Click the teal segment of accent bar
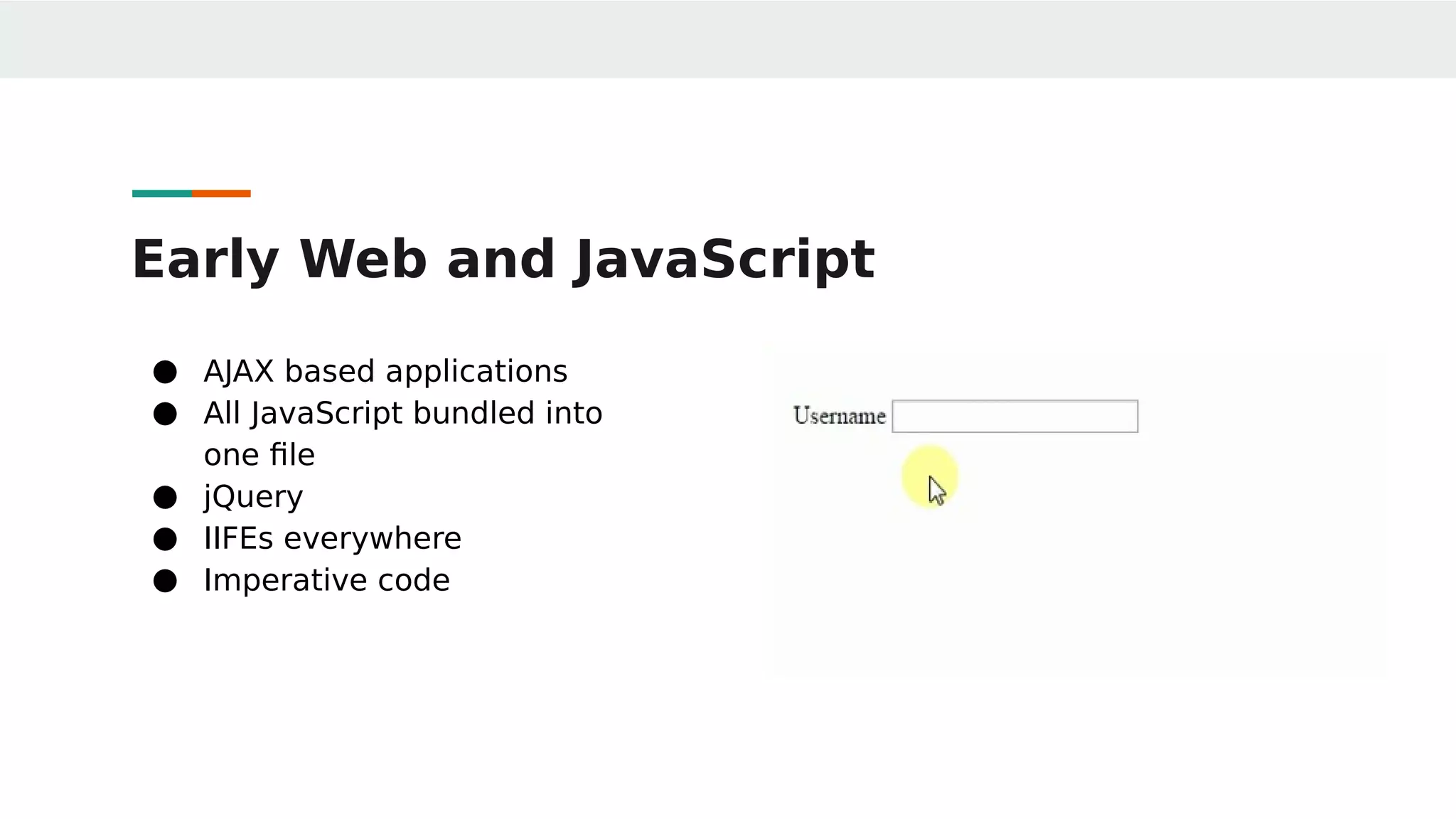The width and height of the screenshot is (1456, 819). (161, 193)
